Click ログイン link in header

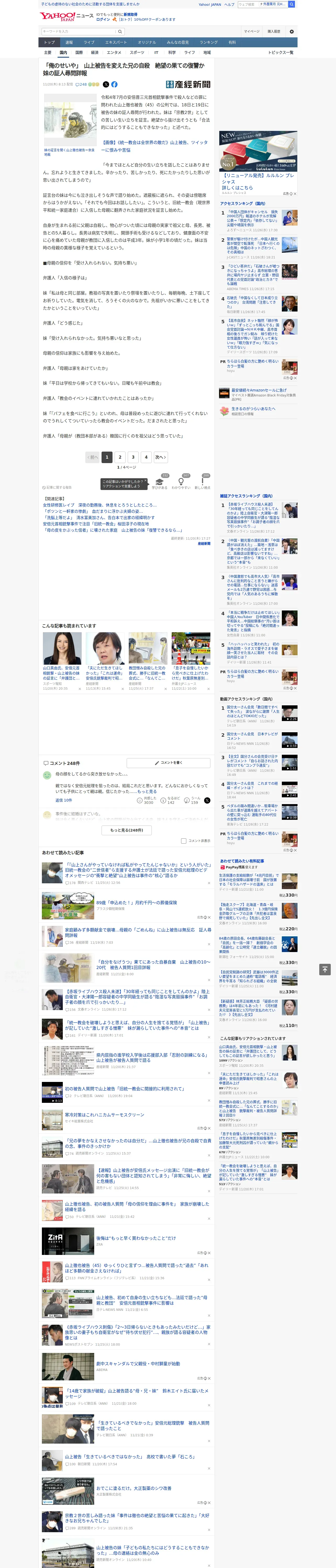103,20
